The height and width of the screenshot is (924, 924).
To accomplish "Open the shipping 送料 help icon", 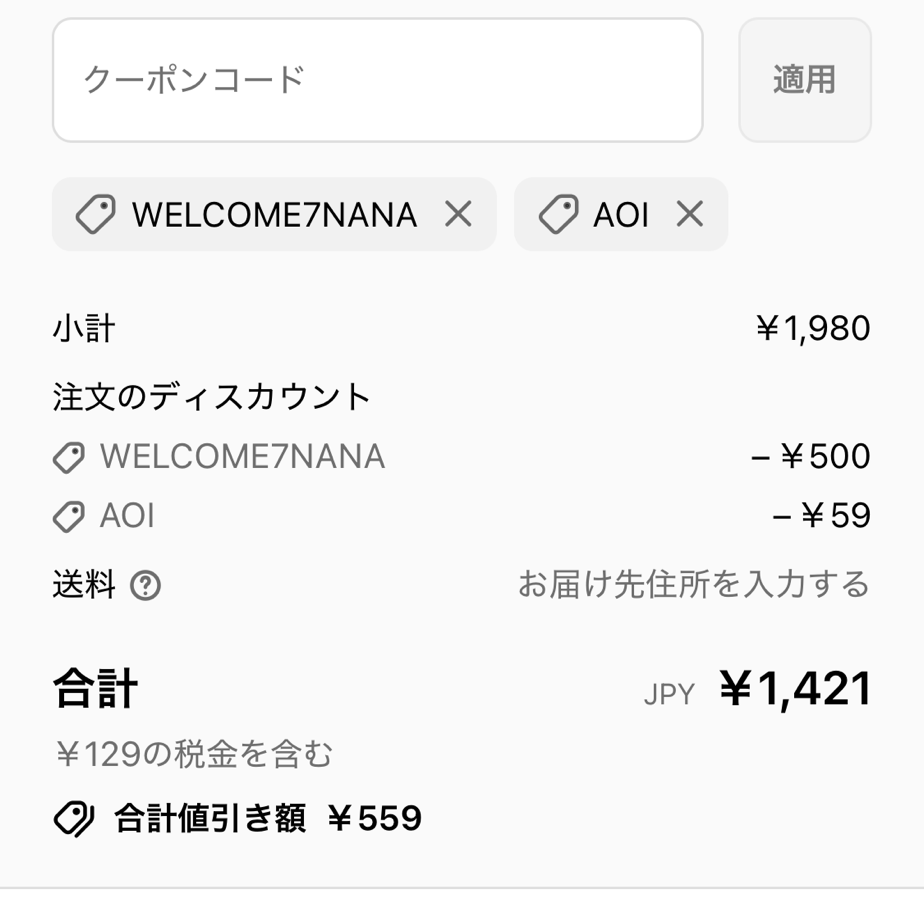I will point(146,585).
